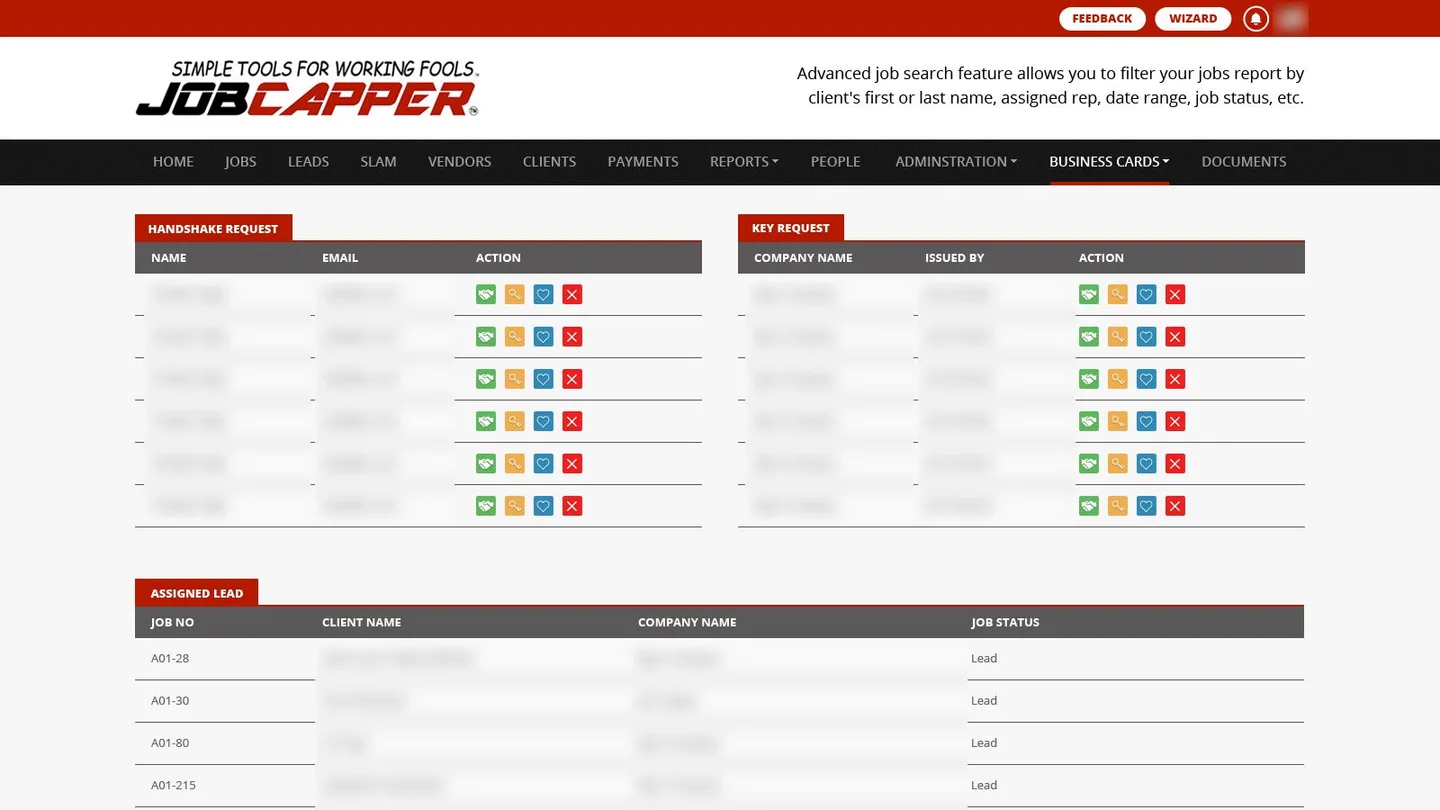Select job number A01-80
1440x810 pixels.
(x=170, y=743)
